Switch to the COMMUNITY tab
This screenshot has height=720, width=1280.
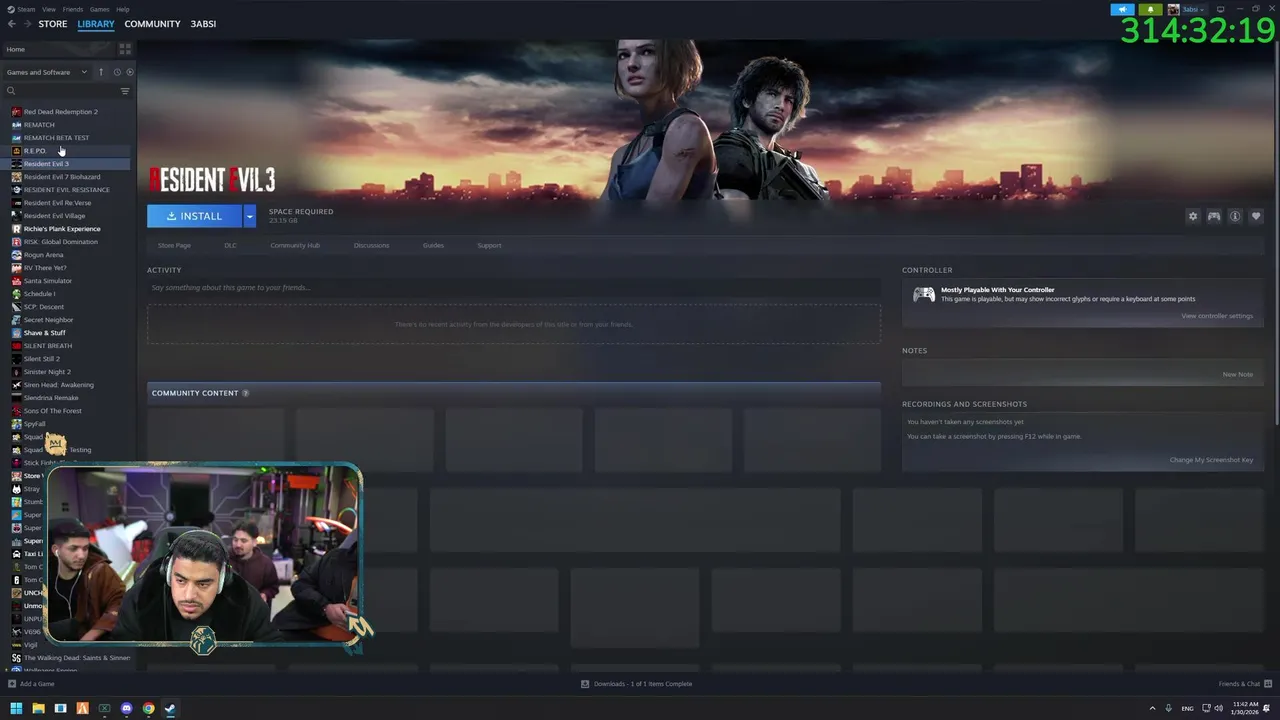coord(152,24)
